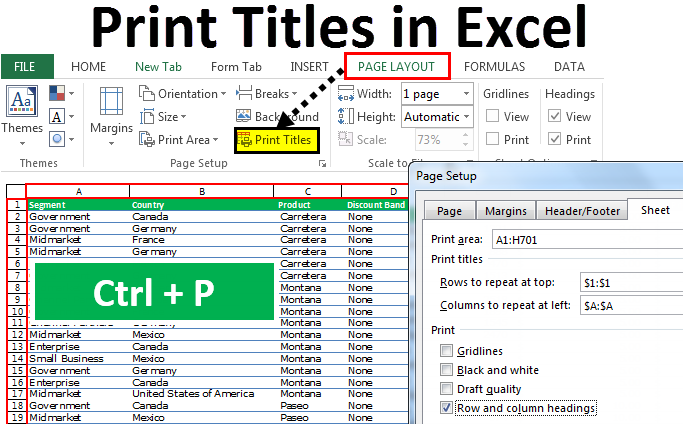The height and width of the screenshot is (424, 683).
Task: Click the Select All corner button
Action: [x=16, y=191]
